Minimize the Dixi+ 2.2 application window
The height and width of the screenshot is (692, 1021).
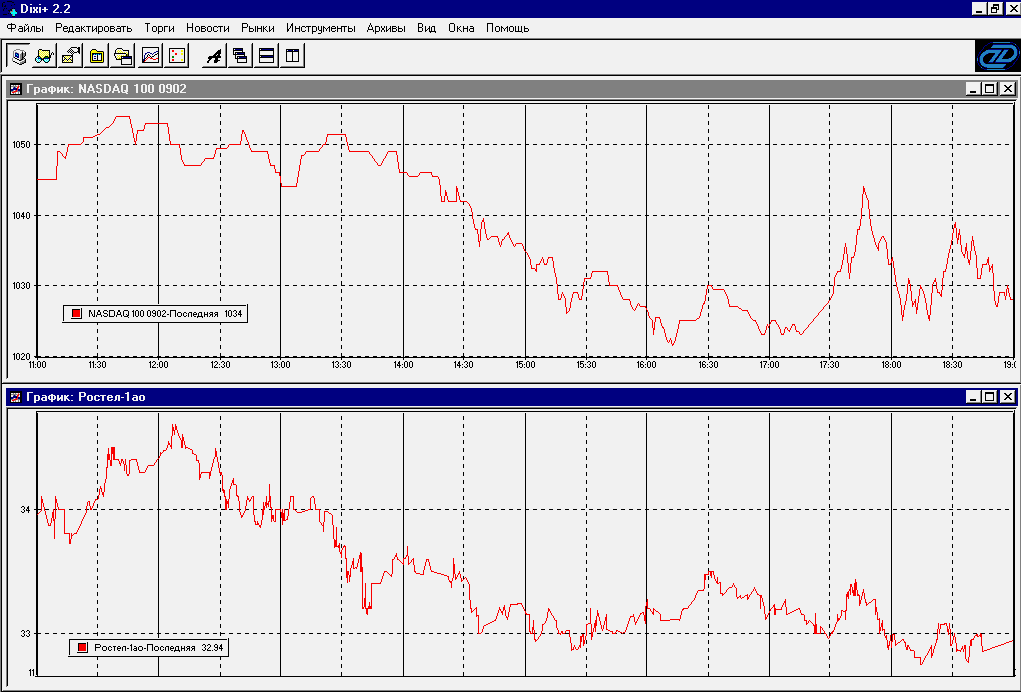[x=979, y=8]
